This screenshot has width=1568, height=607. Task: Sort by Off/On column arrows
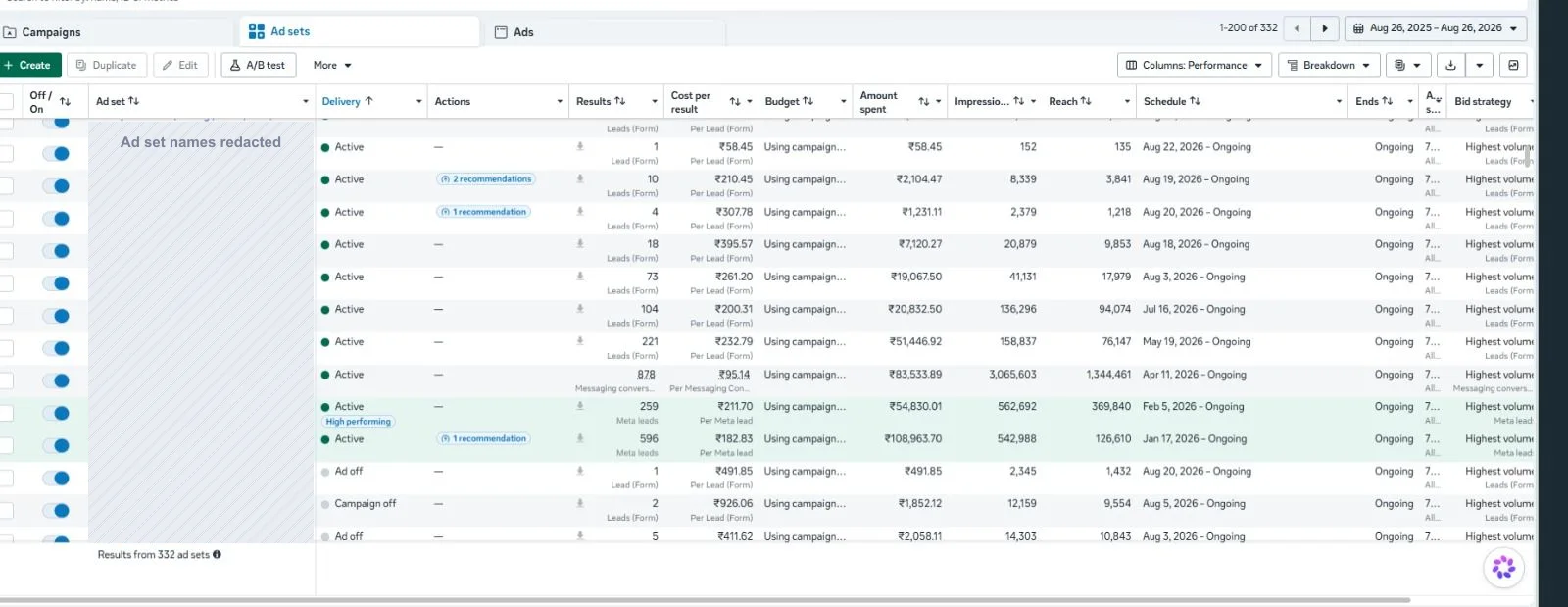[x=65, y=102]
